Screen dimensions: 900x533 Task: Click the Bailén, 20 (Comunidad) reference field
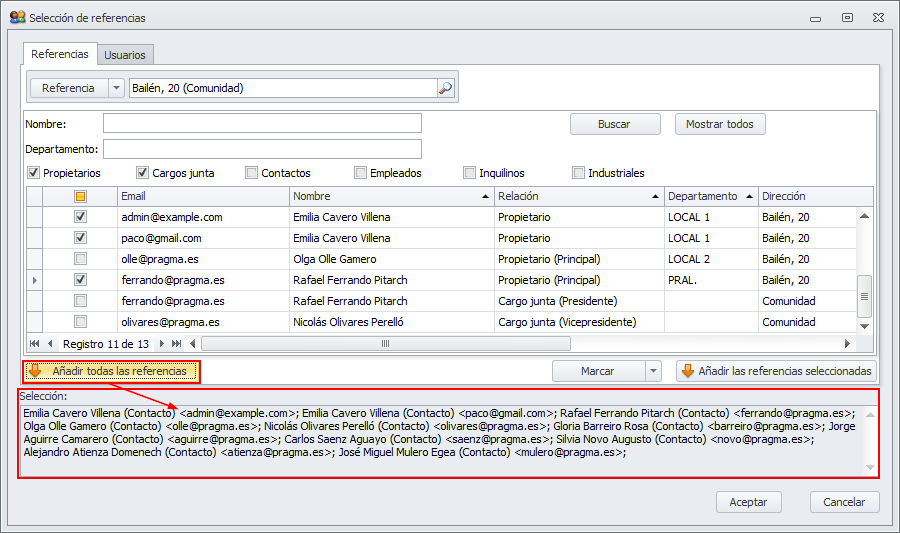[x=284, y=88]
